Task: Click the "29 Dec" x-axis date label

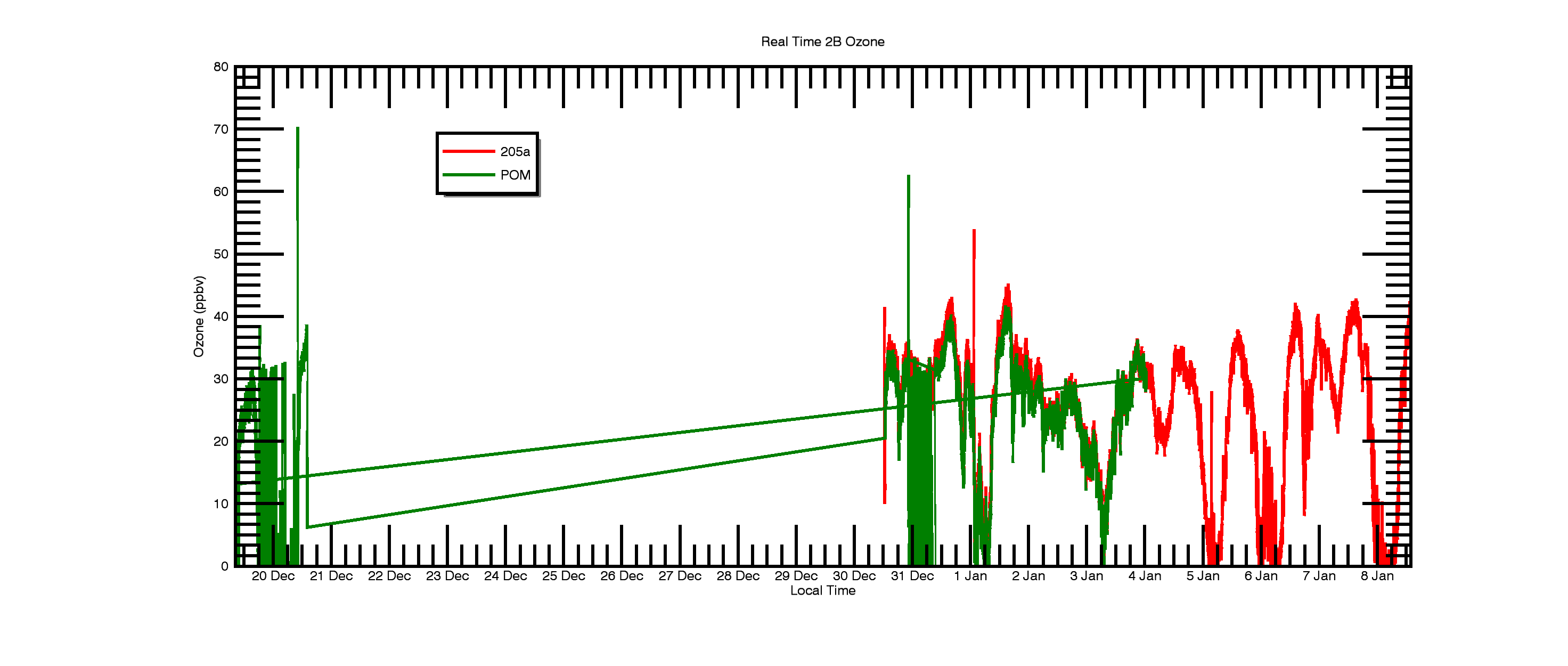Action: 796,576
